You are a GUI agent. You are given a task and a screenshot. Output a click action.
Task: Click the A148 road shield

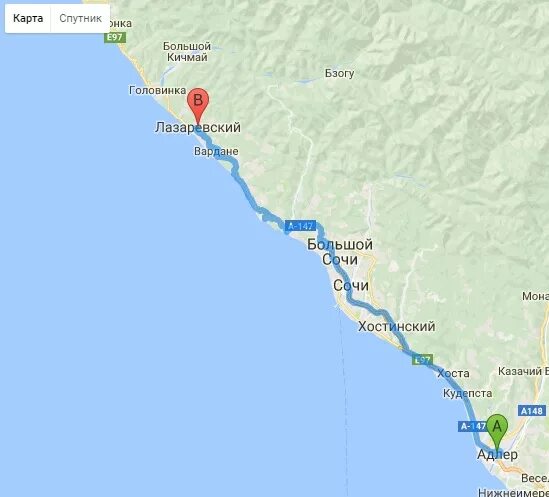tap(531, 410)
